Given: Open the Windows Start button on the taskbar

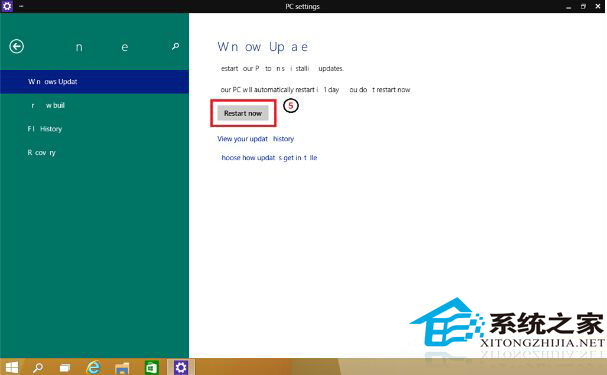Looking at the screenshot, I should (x=12, y=367).
